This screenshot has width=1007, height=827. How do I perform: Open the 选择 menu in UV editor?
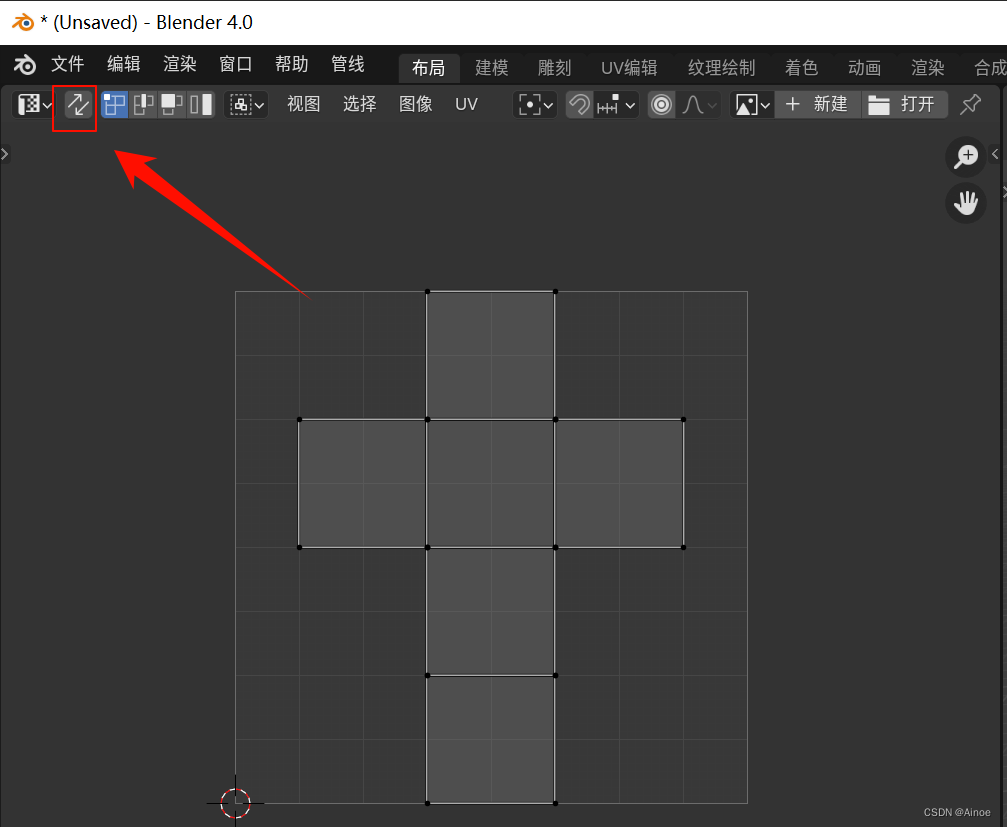pos(360,104)
